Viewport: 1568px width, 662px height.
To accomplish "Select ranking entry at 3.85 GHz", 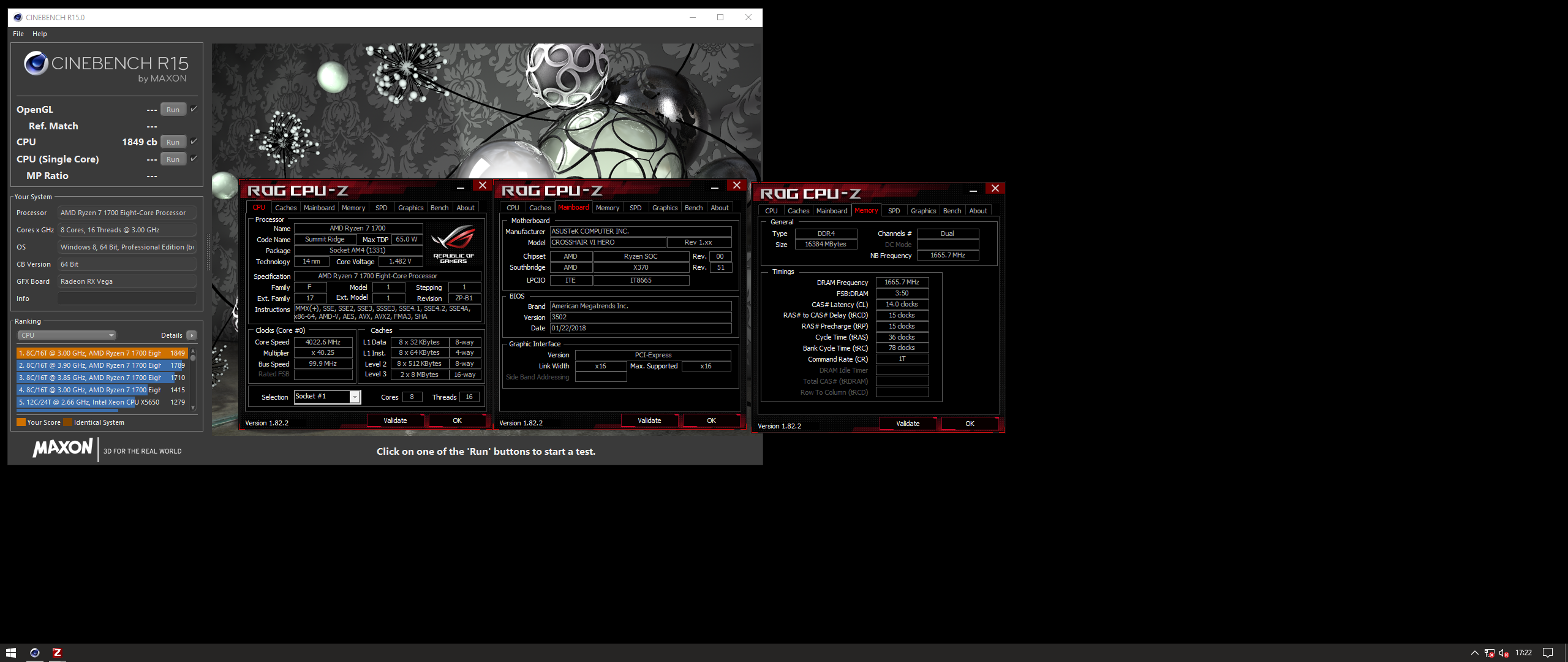I will point(102,378).
